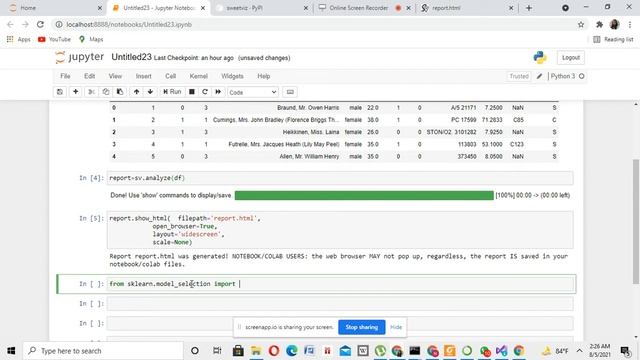Image resolution: width=640 pixels, height=360 pixels.
Task: Click the report.show_html code cell
Action: 340,230
